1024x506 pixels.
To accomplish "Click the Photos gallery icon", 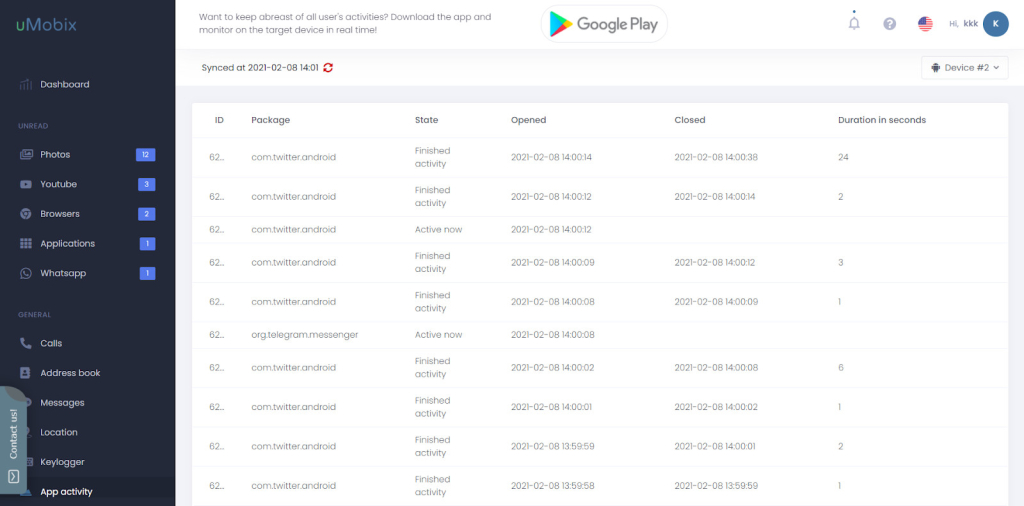I will [x=26, y=155].
